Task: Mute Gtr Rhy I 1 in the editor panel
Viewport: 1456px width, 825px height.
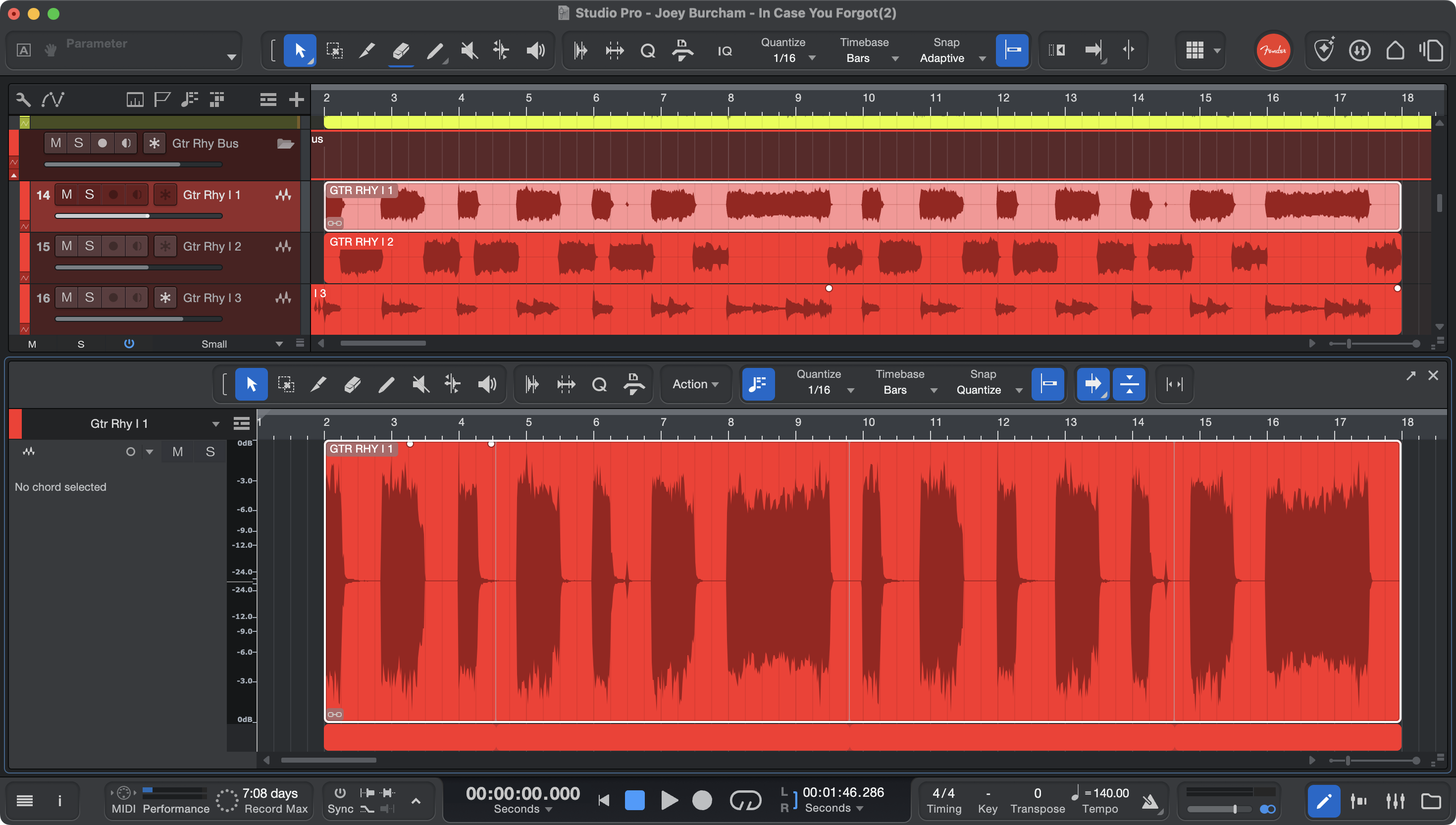Action: (x=177, y=452)
